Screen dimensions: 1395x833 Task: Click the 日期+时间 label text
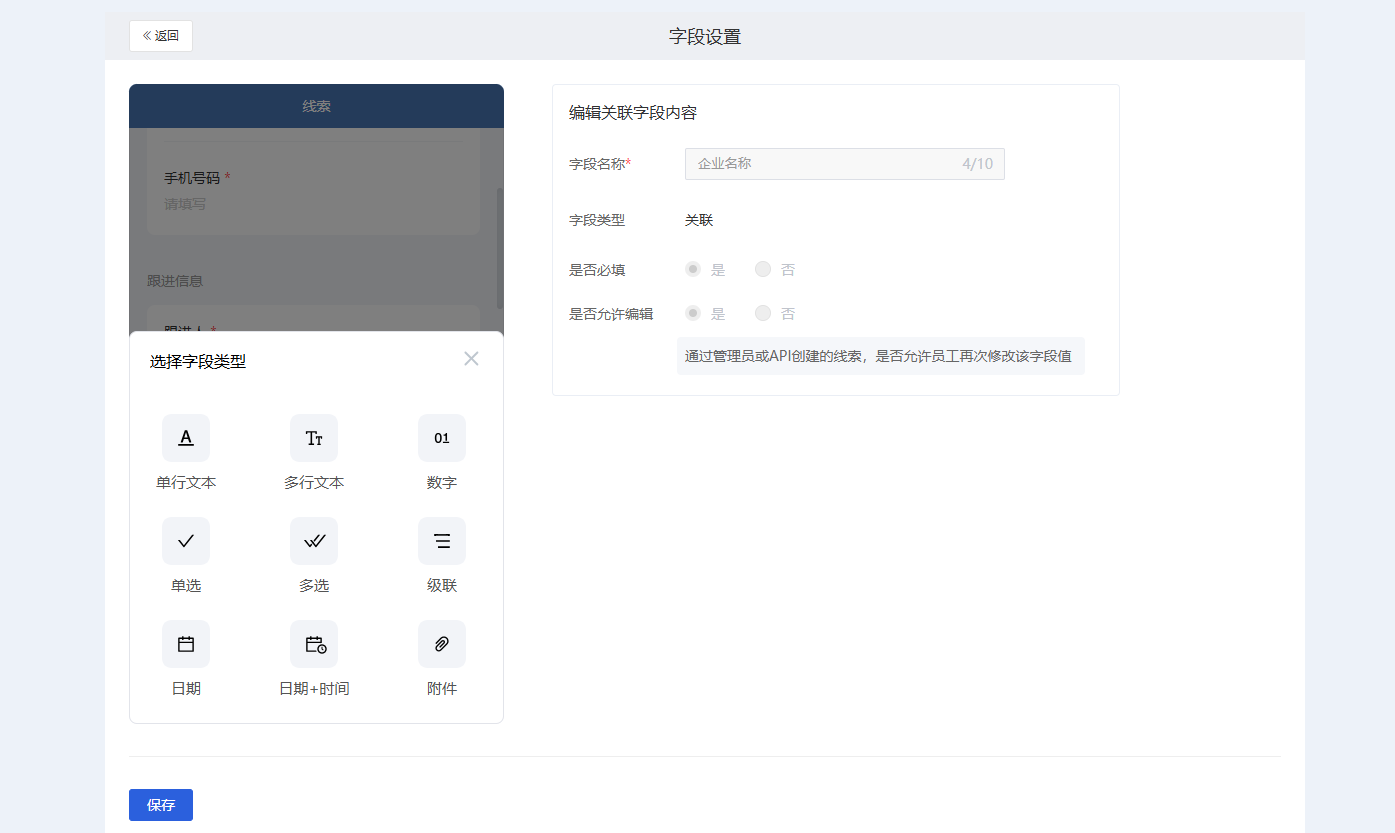click(x=314, y=689)
